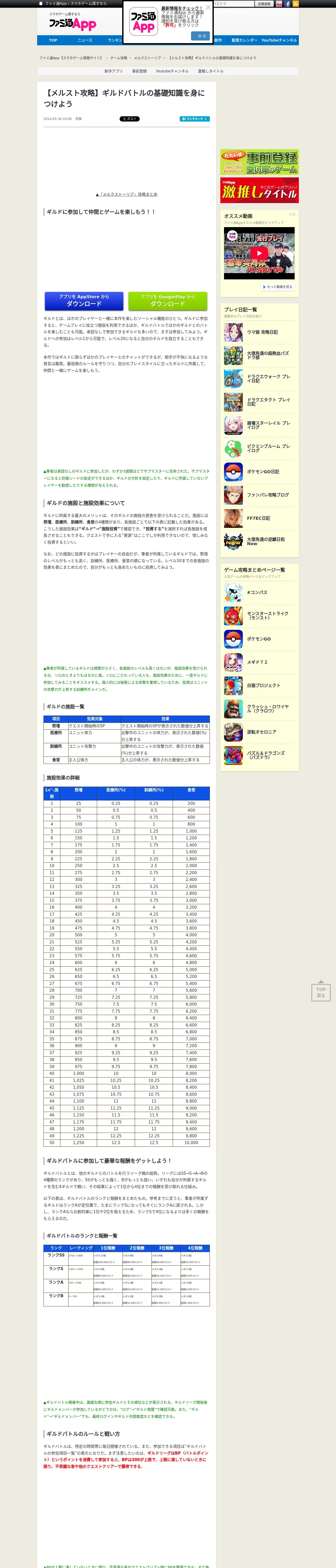This screenshot has height=1568, width=336.
Task: Select 激推しタイトル in the sub menu
Action: 210,71
